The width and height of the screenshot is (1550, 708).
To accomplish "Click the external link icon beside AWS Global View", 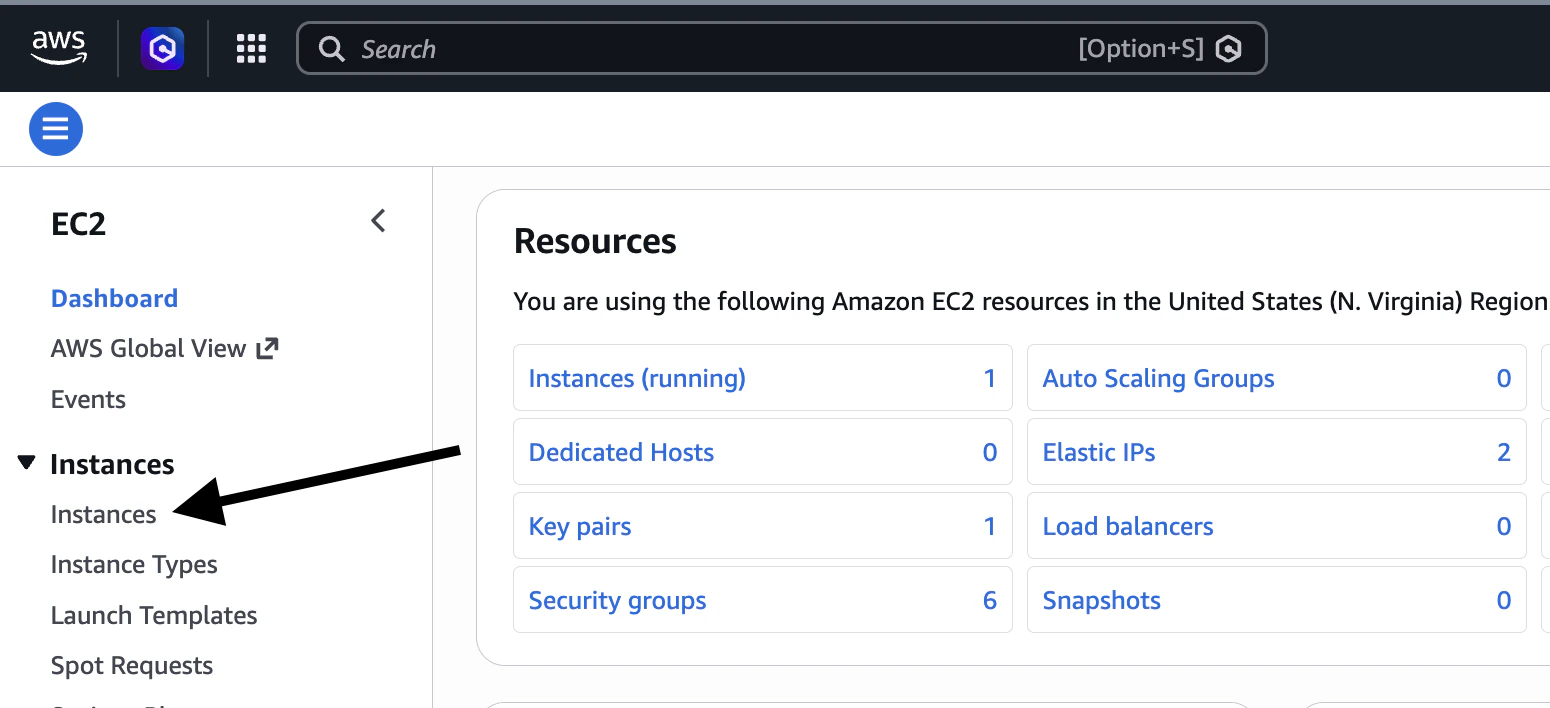I will point(267,348).
